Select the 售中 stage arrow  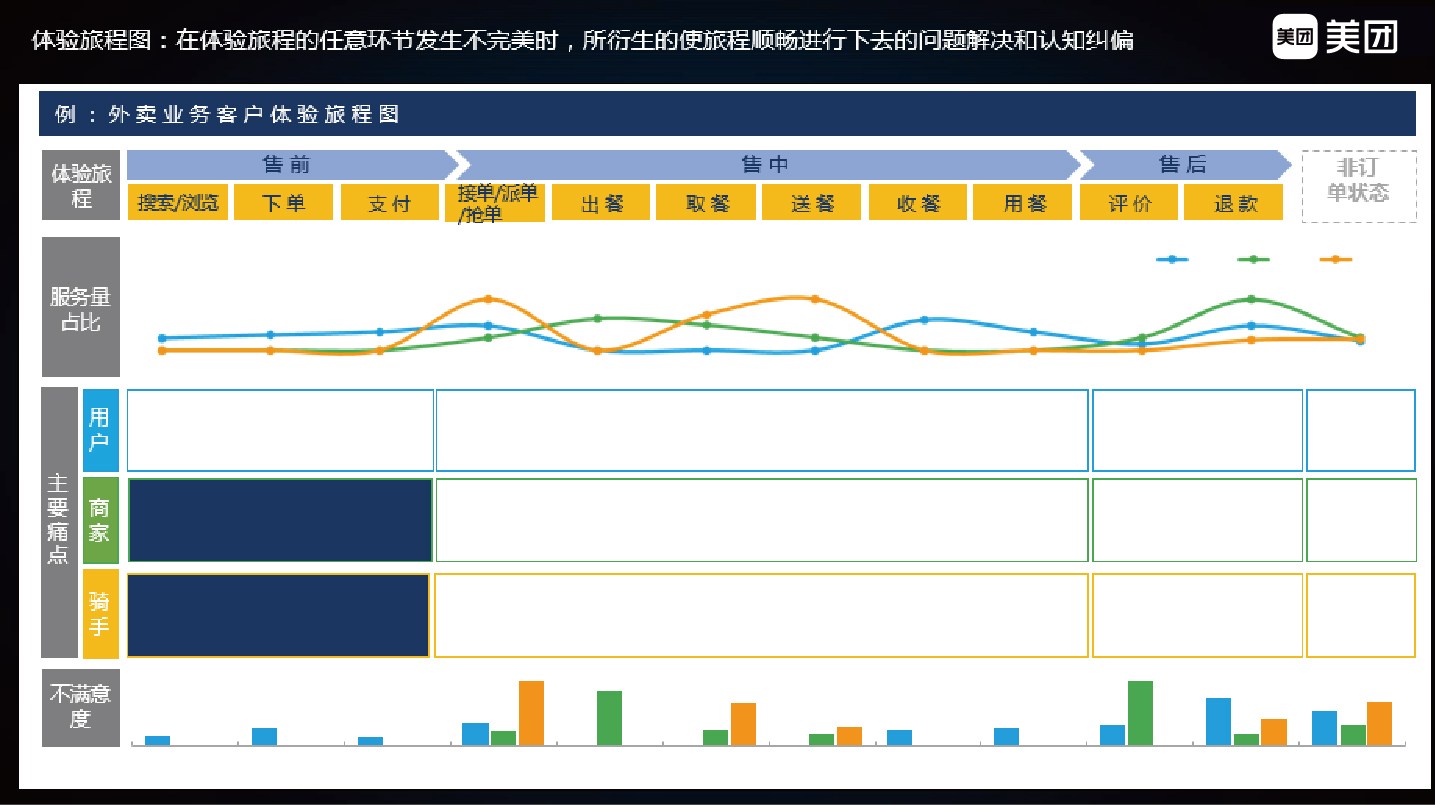click(x=765, y=164)
